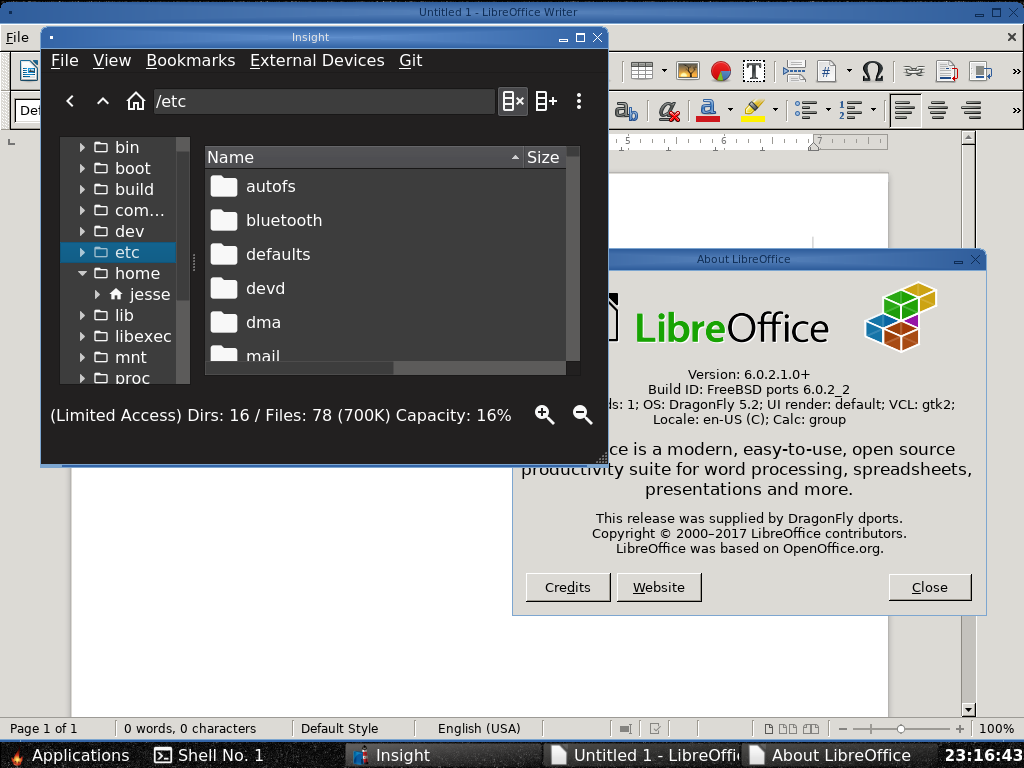Image resolution: width=1024 pixels, height=768 pixels.
Task: Expand the bin folder in the tree
Action: [x=82, y=148]
